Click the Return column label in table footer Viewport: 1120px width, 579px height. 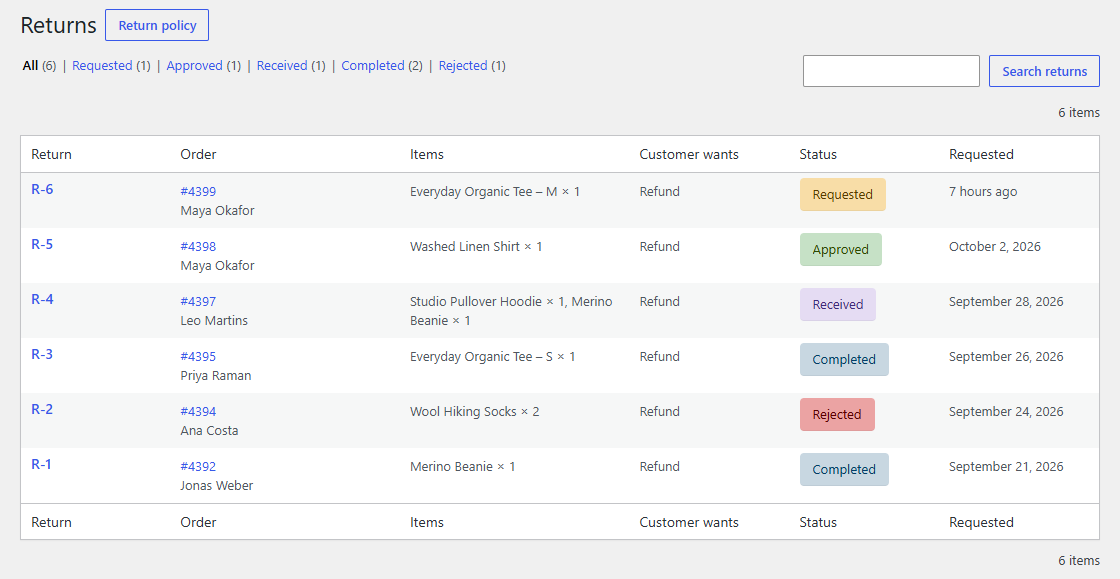[51, 522]
